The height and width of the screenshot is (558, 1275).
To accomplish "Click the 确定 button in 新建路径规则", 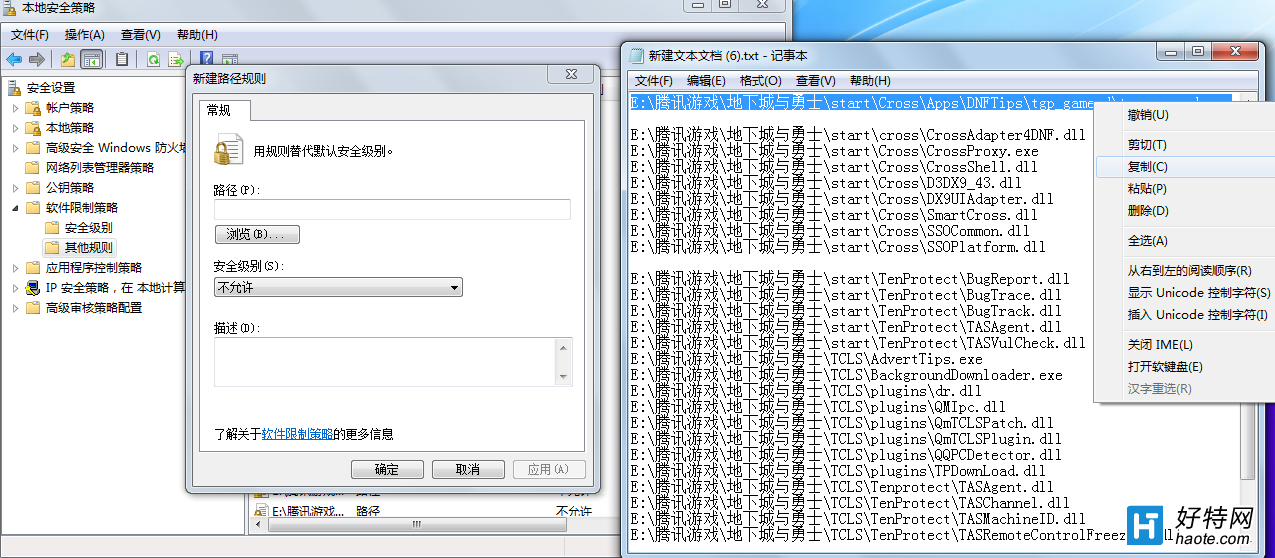I will coord(387,470).
